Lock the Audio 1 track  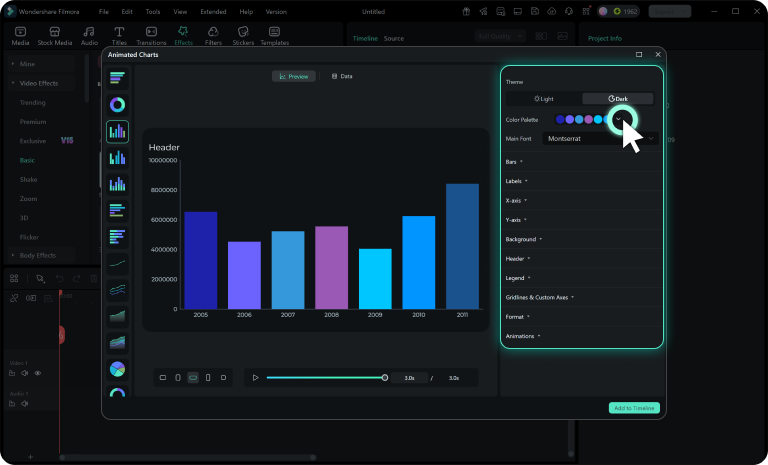[x=12, y=404]
